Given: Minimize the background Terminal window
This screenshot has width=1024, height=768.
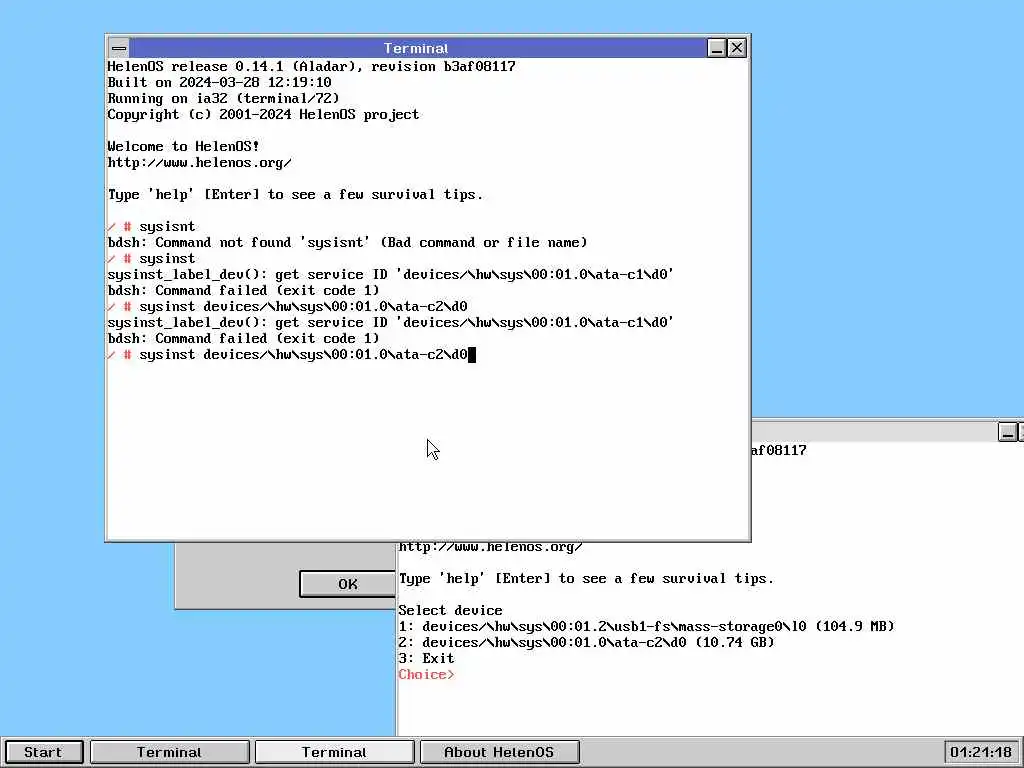Looking at the screenshot, I should pos(1008,432).
